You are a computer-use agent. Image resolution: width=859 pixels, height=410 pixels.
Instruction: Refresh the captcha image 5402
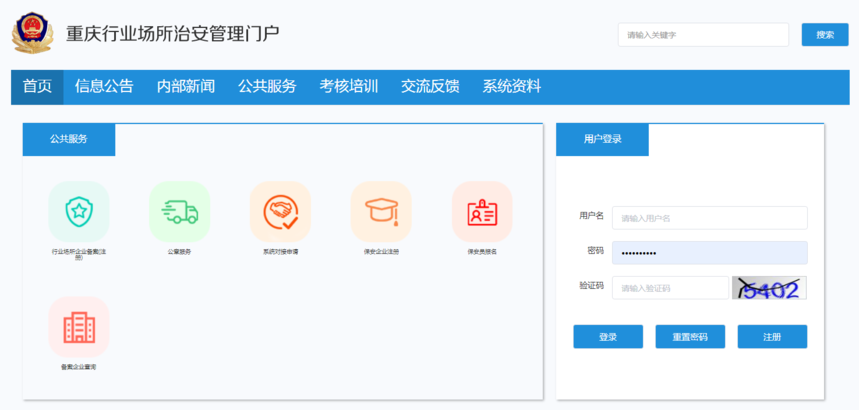(769, 288)
